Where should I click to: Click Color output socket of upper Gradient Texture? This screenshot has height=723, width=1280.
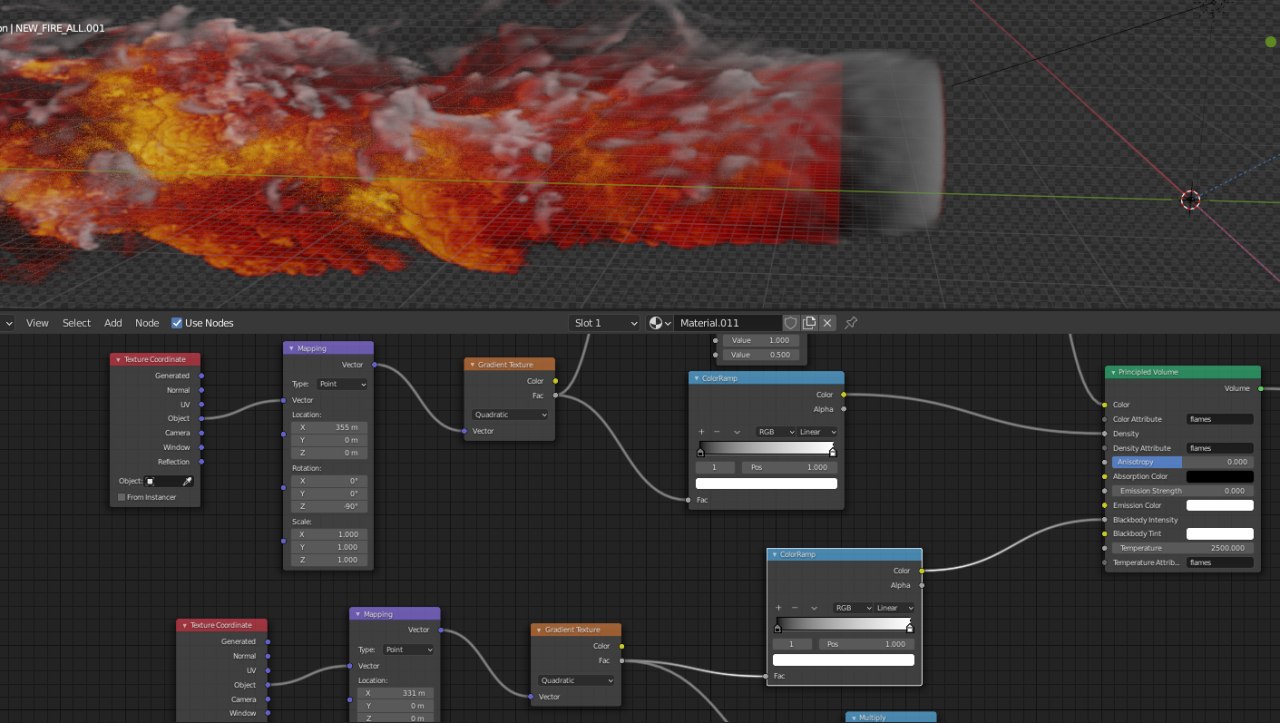click(555, 381)
